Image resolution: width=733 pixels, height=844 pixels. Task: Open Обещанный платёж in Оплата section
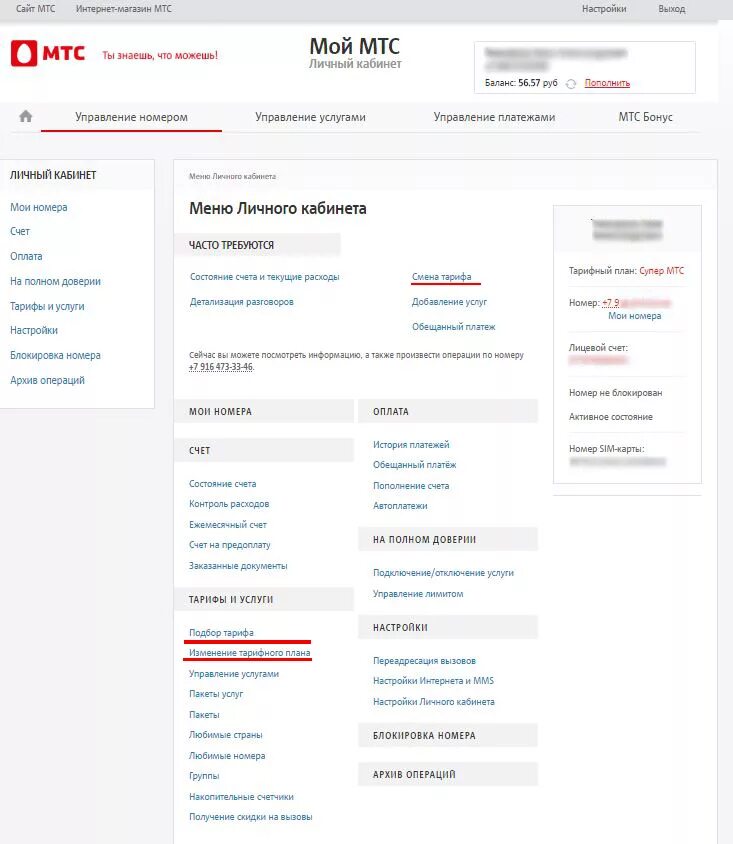pyautogui.click(x=414, y=465)
